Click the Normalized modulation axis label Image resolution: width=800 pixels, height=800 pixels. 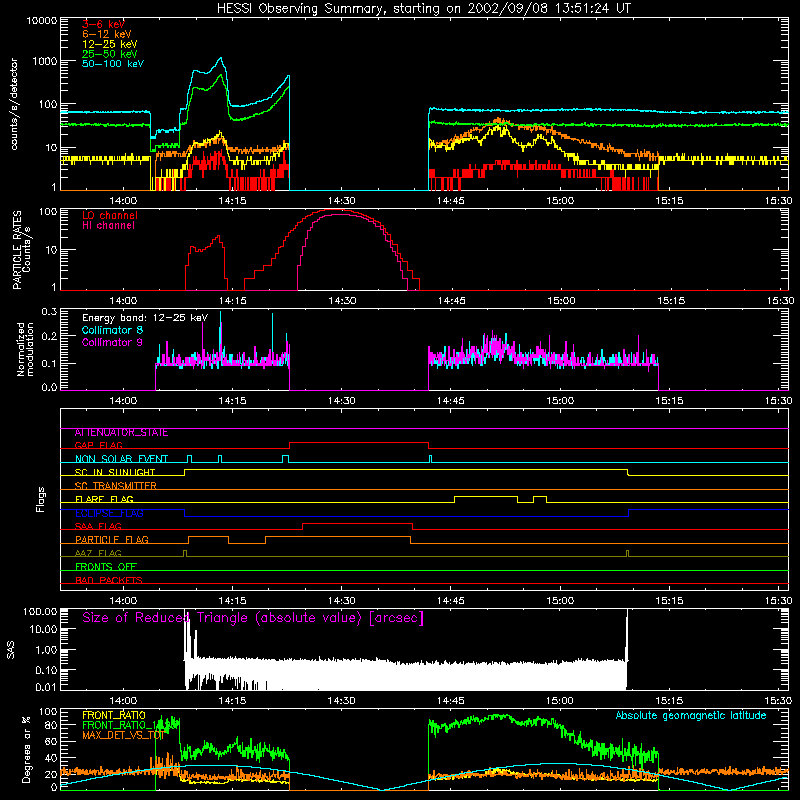pyautogui.click(x=24, y=349)
